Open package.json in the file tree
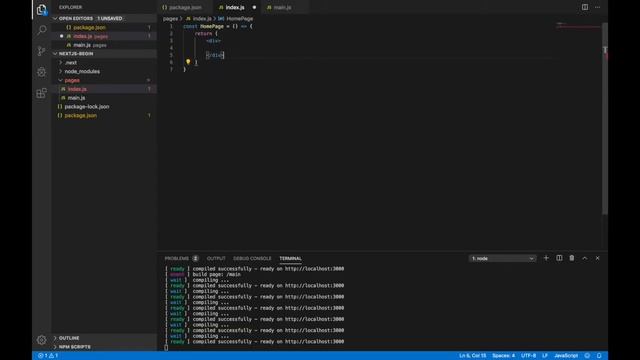 click(x=81, y=116)
